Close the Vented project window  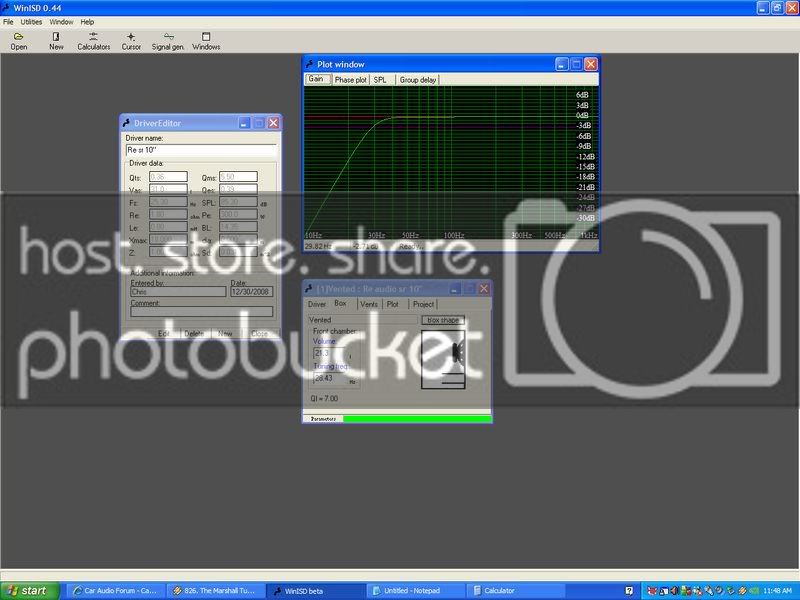484,289
